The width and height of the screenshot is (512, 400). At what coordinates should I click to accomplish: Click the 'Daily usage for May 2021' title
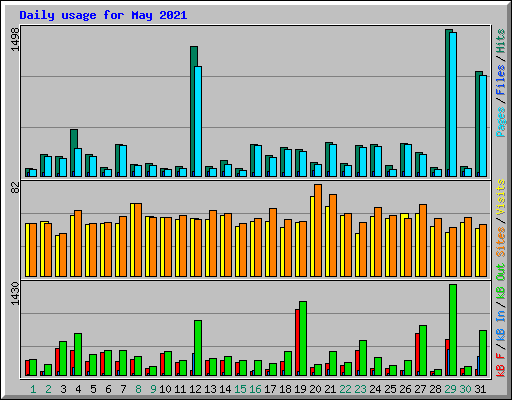pyautogui.click(x=103, y=15)
